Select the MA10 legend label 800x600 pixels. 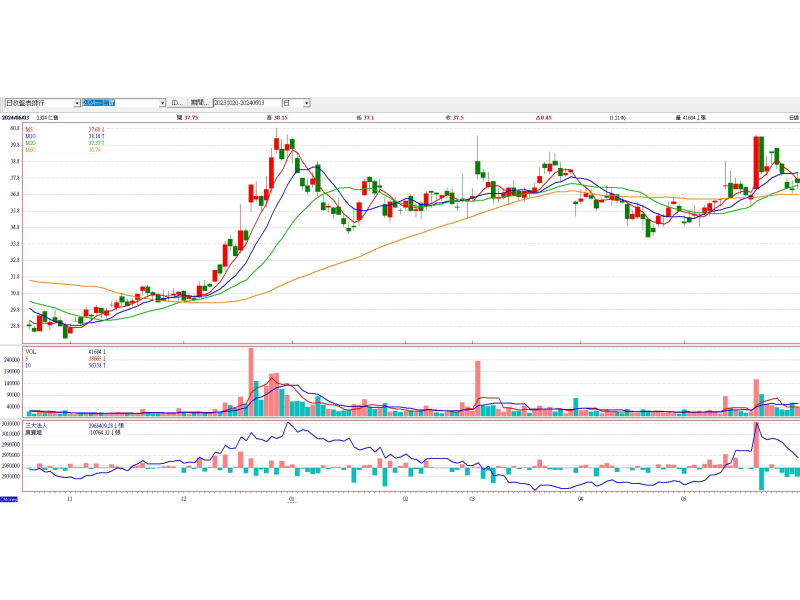(31, 136)
